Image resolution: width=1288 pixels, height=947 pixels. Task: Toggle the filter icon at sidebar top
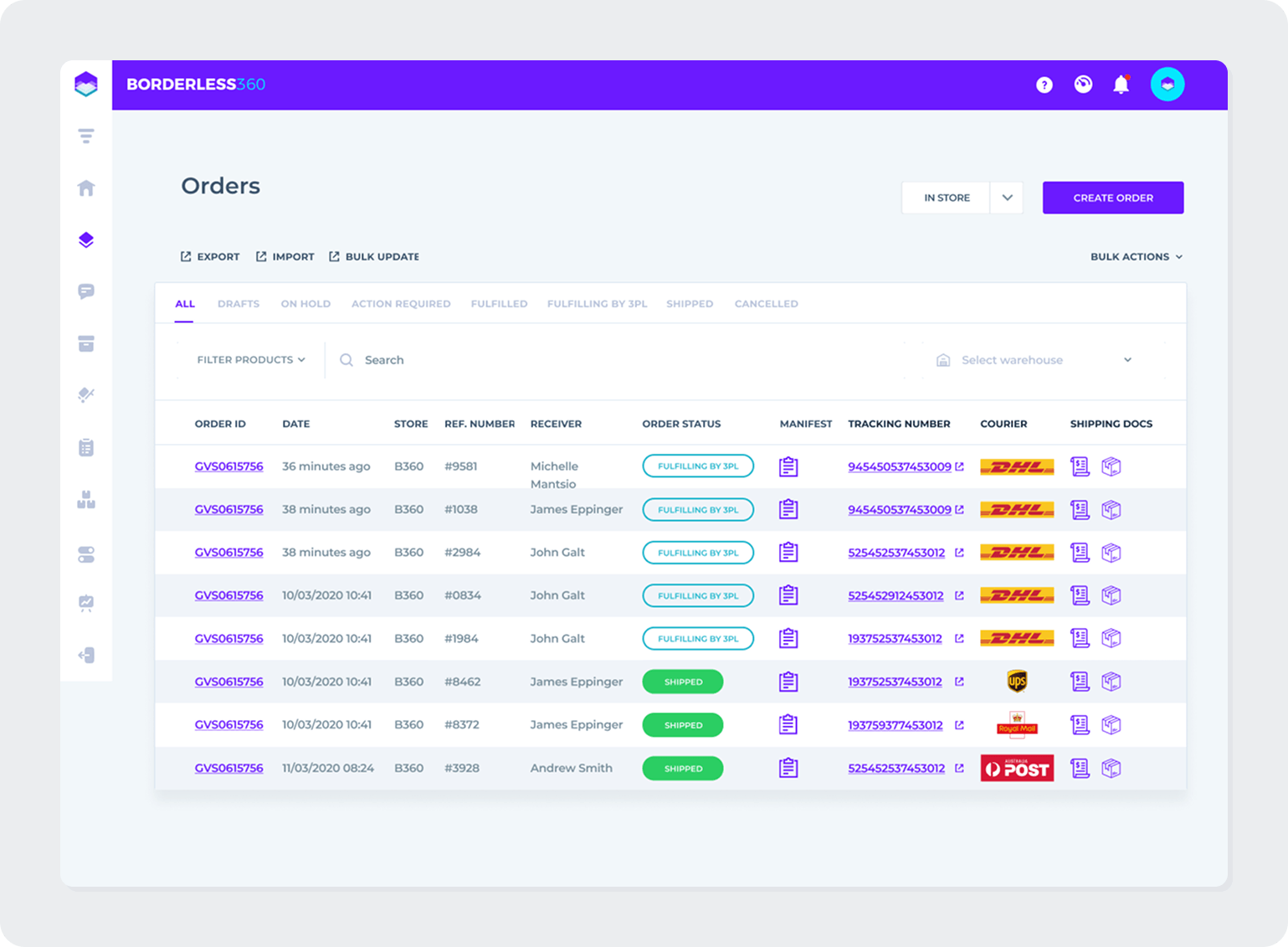click(85, 136)
